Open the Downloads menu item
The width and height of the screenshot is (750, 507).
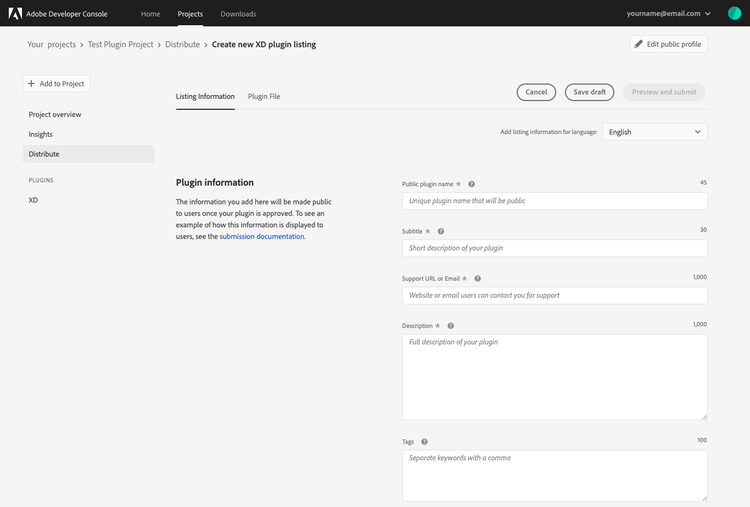coord(238,14)
